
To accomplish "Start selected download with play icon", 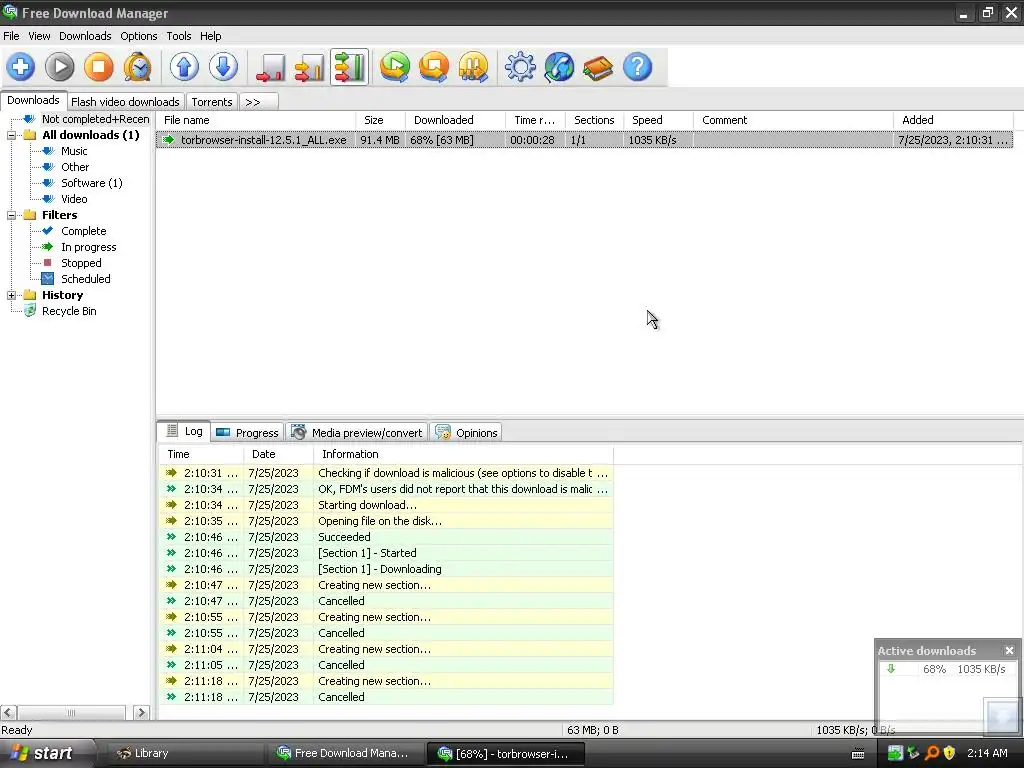I will click(59, 67).
